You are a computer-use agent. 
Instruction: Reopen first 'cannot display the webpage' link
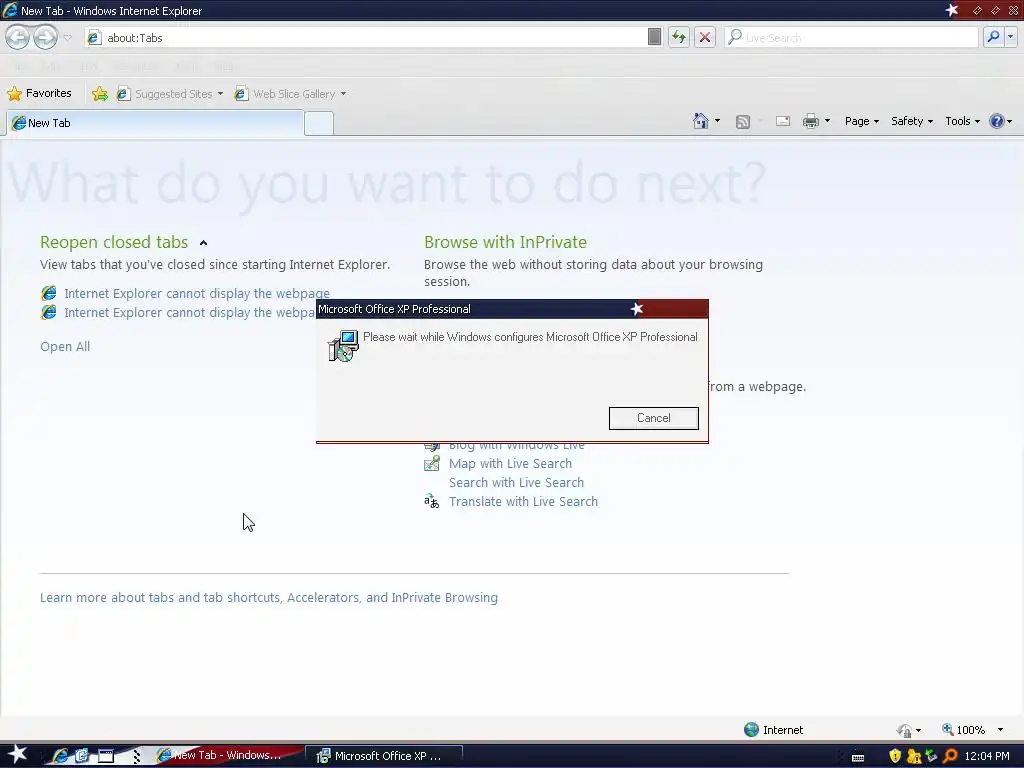pos(197,293)
